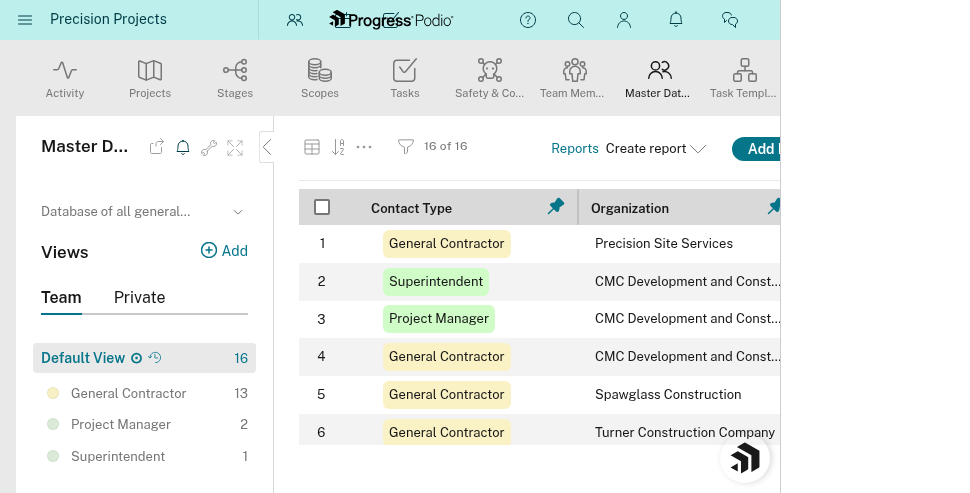Open the search magnifier icon

(576, 20)
